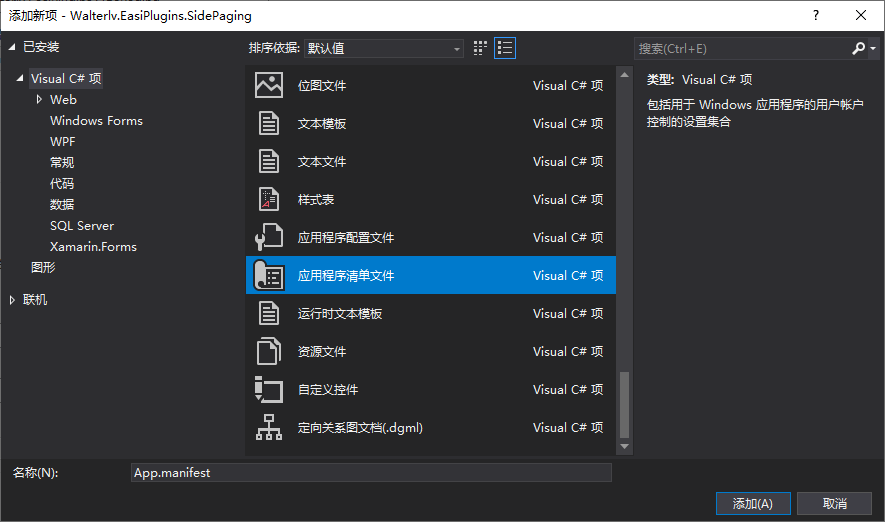
Task: Select the text template (文本模板) icon
Action: coord(268,124)
